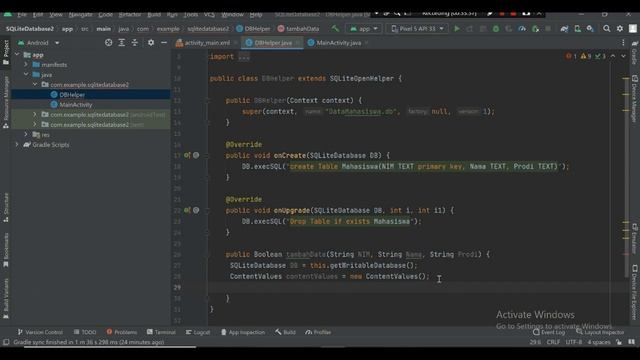This screenshot has width=640, height=360.
Task: Click Sync Project with Gradle Files icon
Action: click(564, 29)
